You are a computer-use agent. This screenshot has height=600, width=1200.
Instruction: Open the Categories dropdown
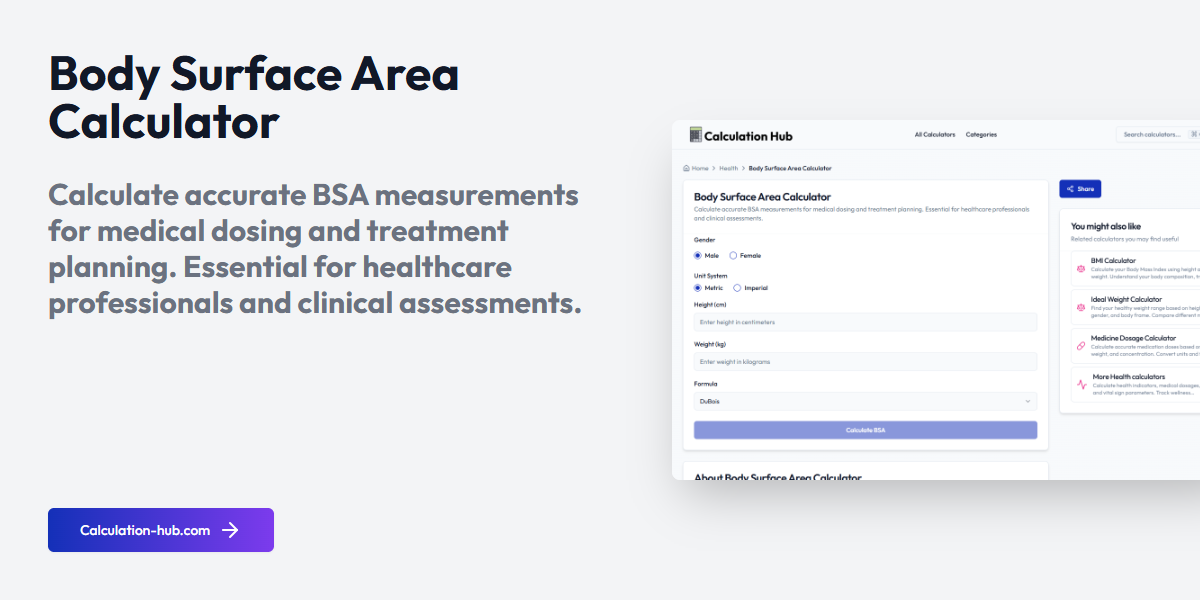(x=981, y=134)
